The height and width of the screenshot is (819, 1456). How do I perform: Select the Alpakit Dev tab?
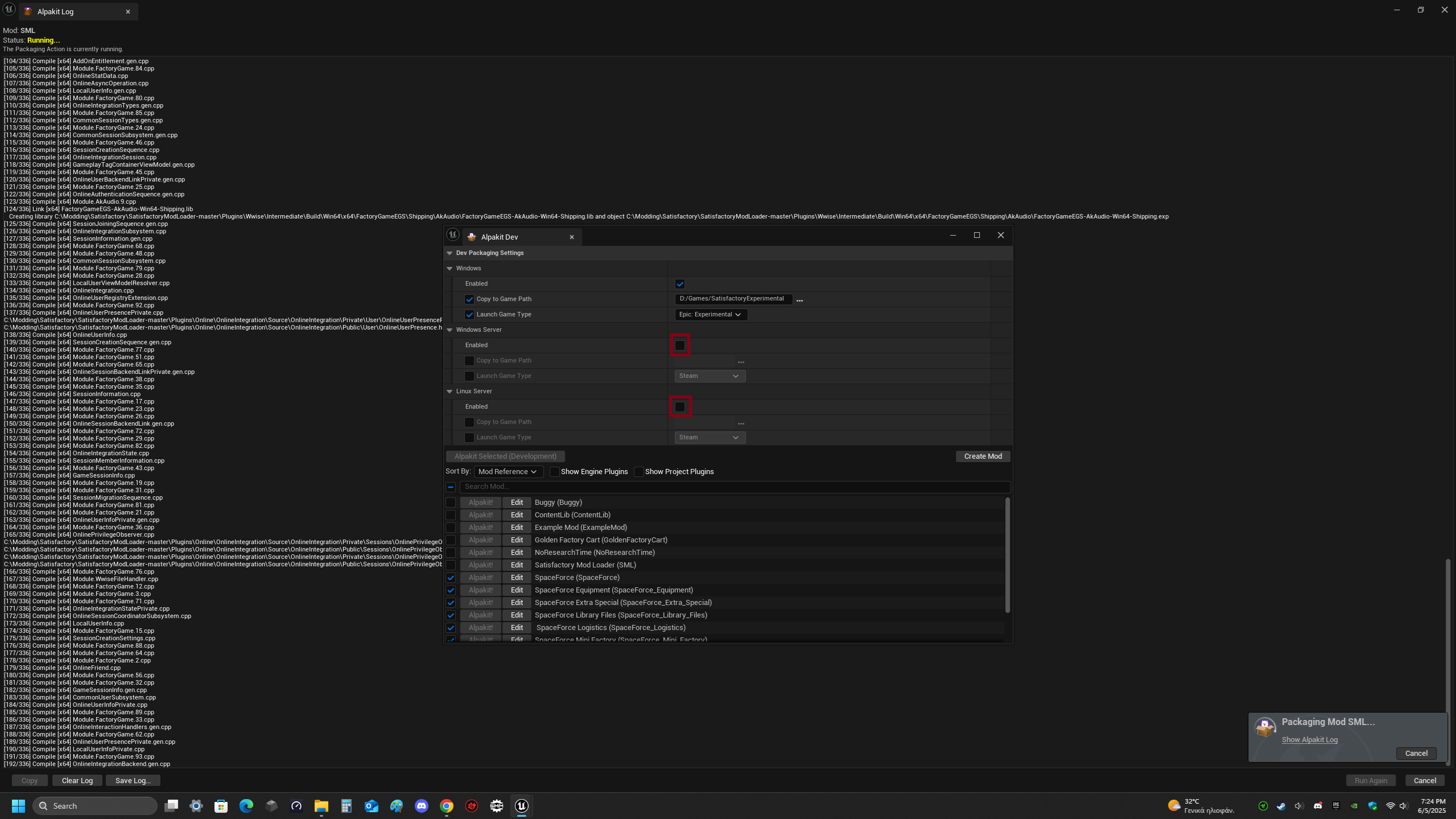[500, 237]
